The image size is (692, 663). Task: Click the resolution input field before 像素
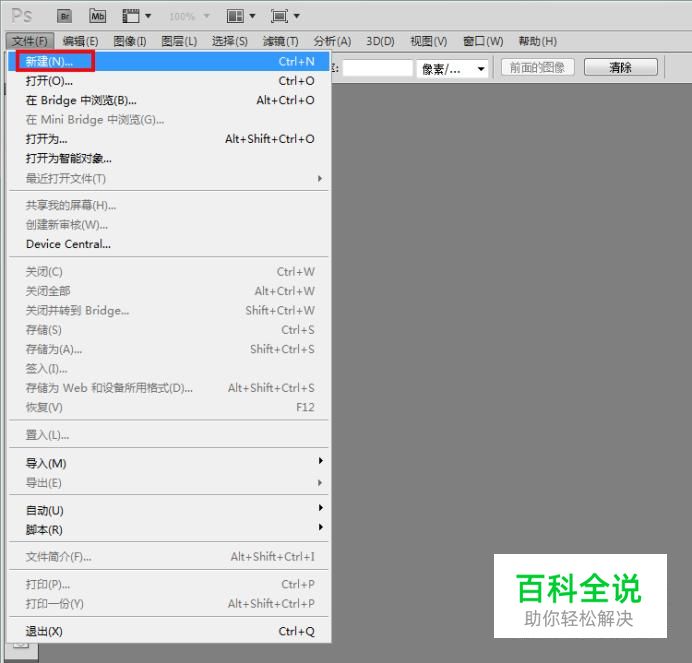coord(378,68)
